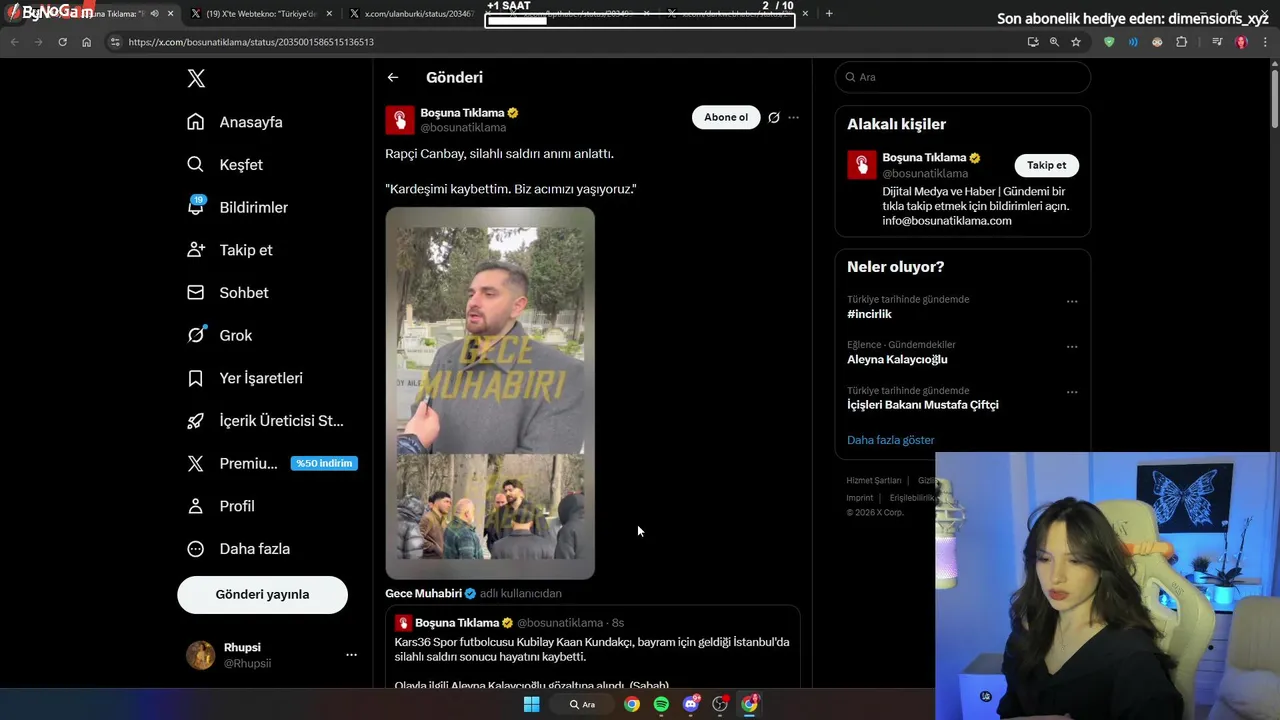Click the install app icon in address bar
Viewport: 1280px width, 720px height.
(x=1033, y=42)
